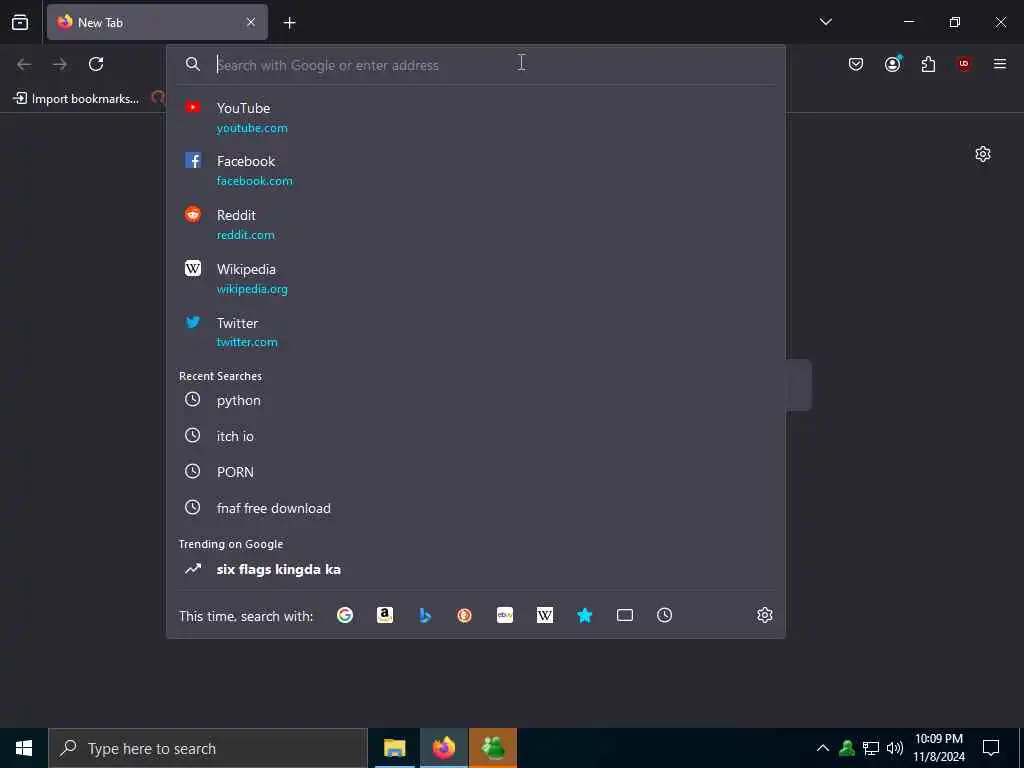Screen dimensions: 1024x768
Task: Open the Extensions puzzle icon
Action: coord(928,64)
